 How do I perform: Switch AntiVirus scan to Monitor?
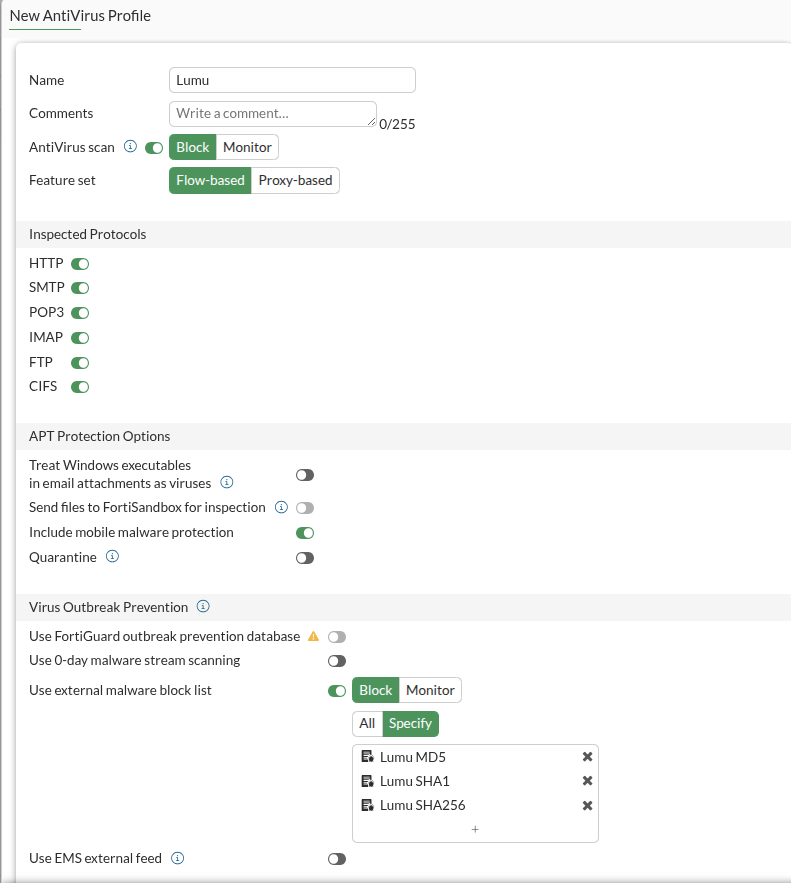[247, 147]
